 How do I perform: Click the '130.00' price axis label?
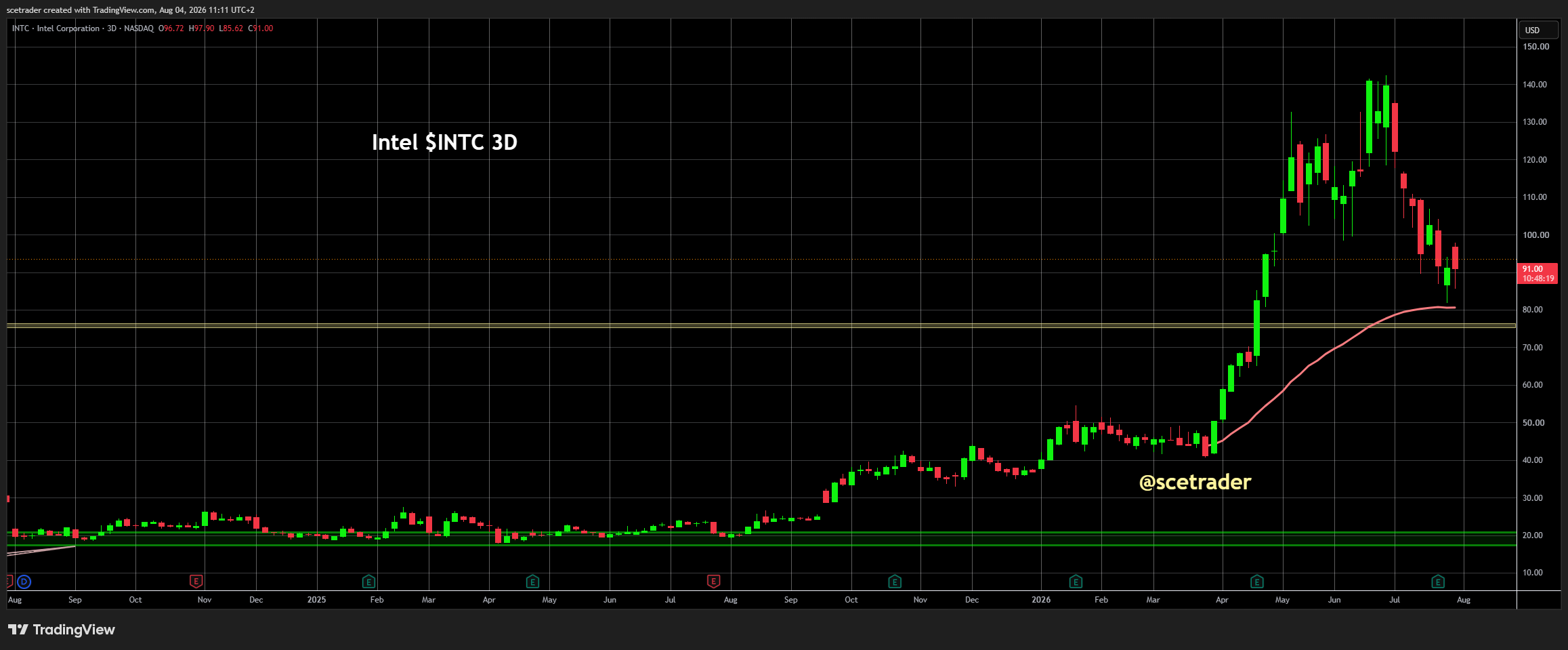coord(1535,122)
